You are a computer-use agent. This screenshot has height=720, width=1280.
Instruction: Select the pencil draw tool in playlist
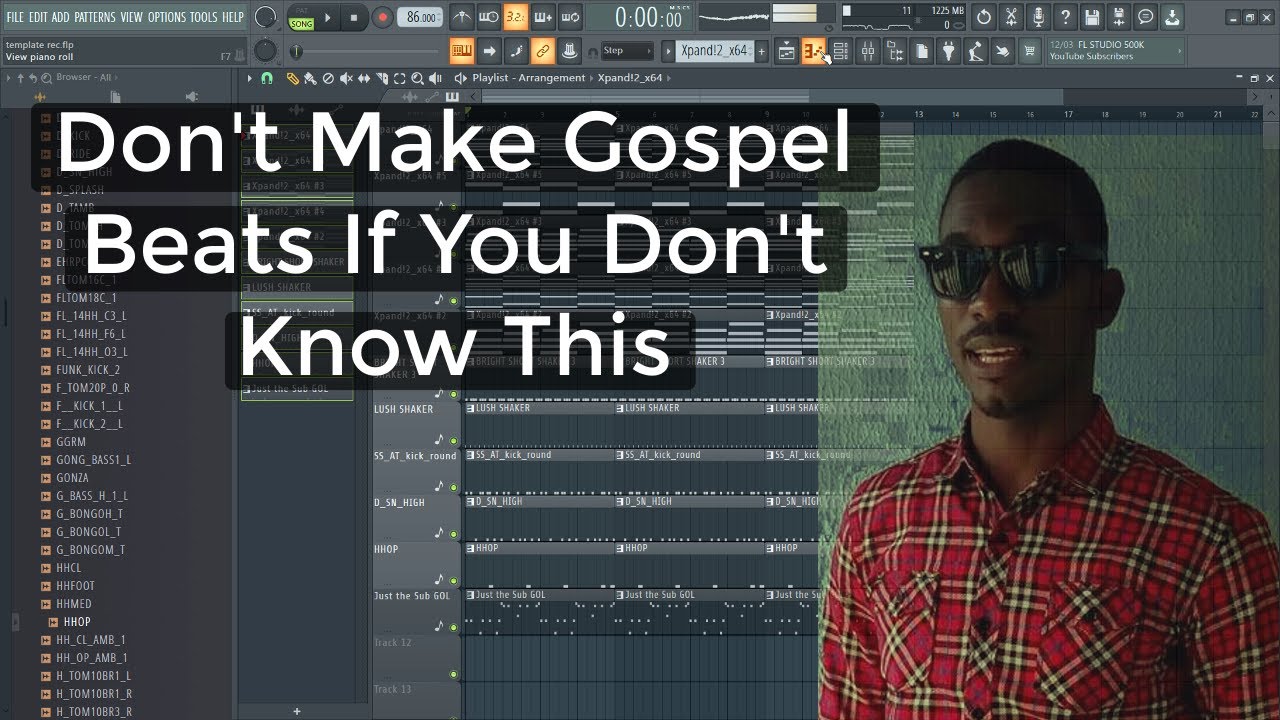(x=293, y=78)
